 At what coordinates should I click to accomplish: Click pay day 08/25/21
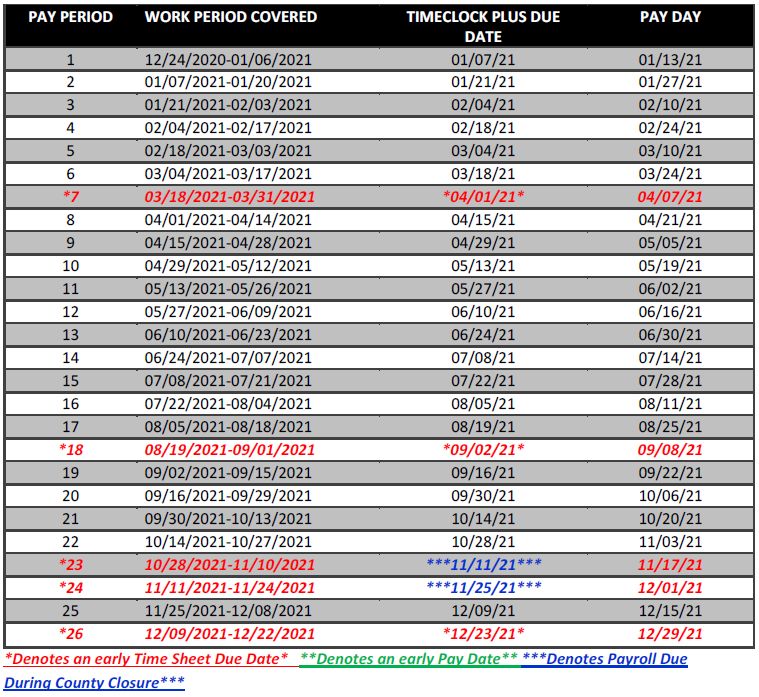670,426
